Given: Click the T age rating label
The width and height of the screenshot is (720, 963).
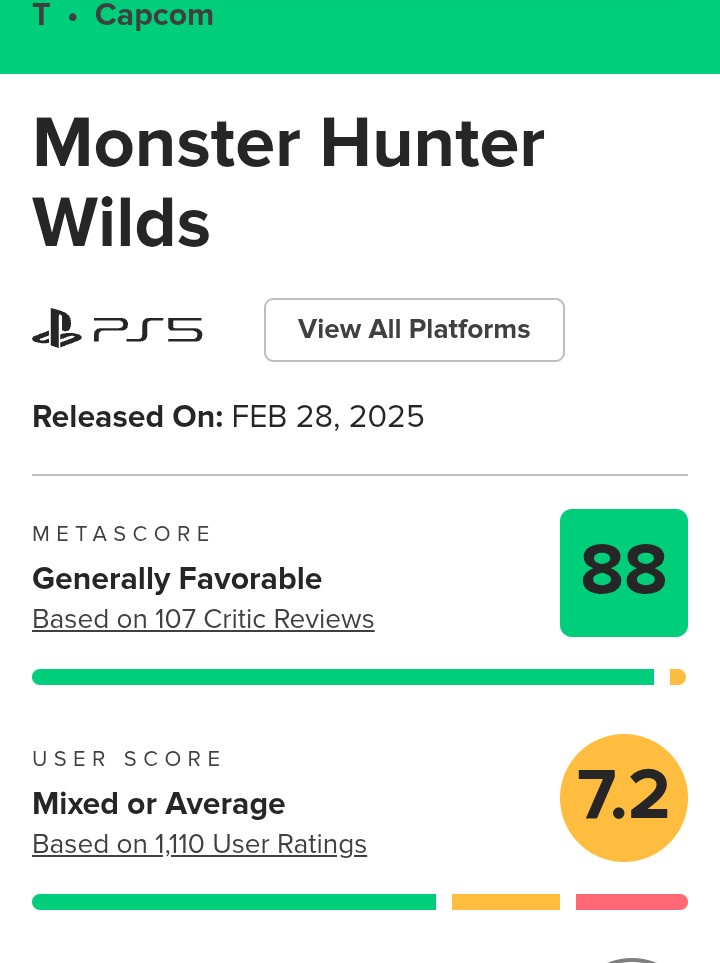Looking at the screenshot, I should coord(41,16).
